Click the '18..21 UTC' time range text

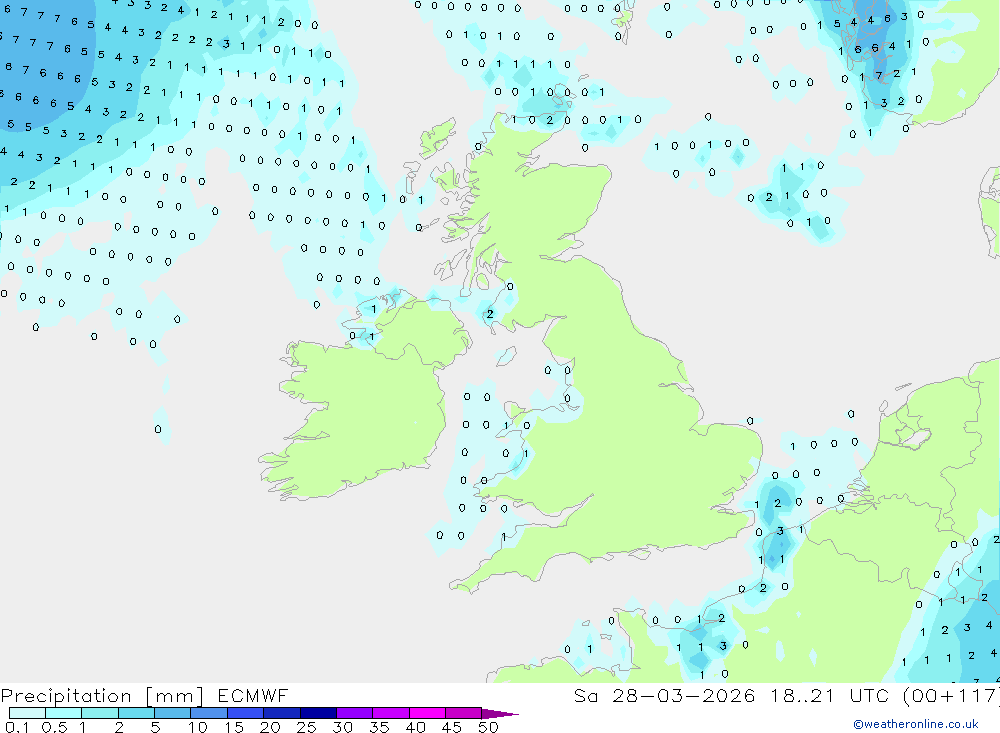click(x=829, y=695)
